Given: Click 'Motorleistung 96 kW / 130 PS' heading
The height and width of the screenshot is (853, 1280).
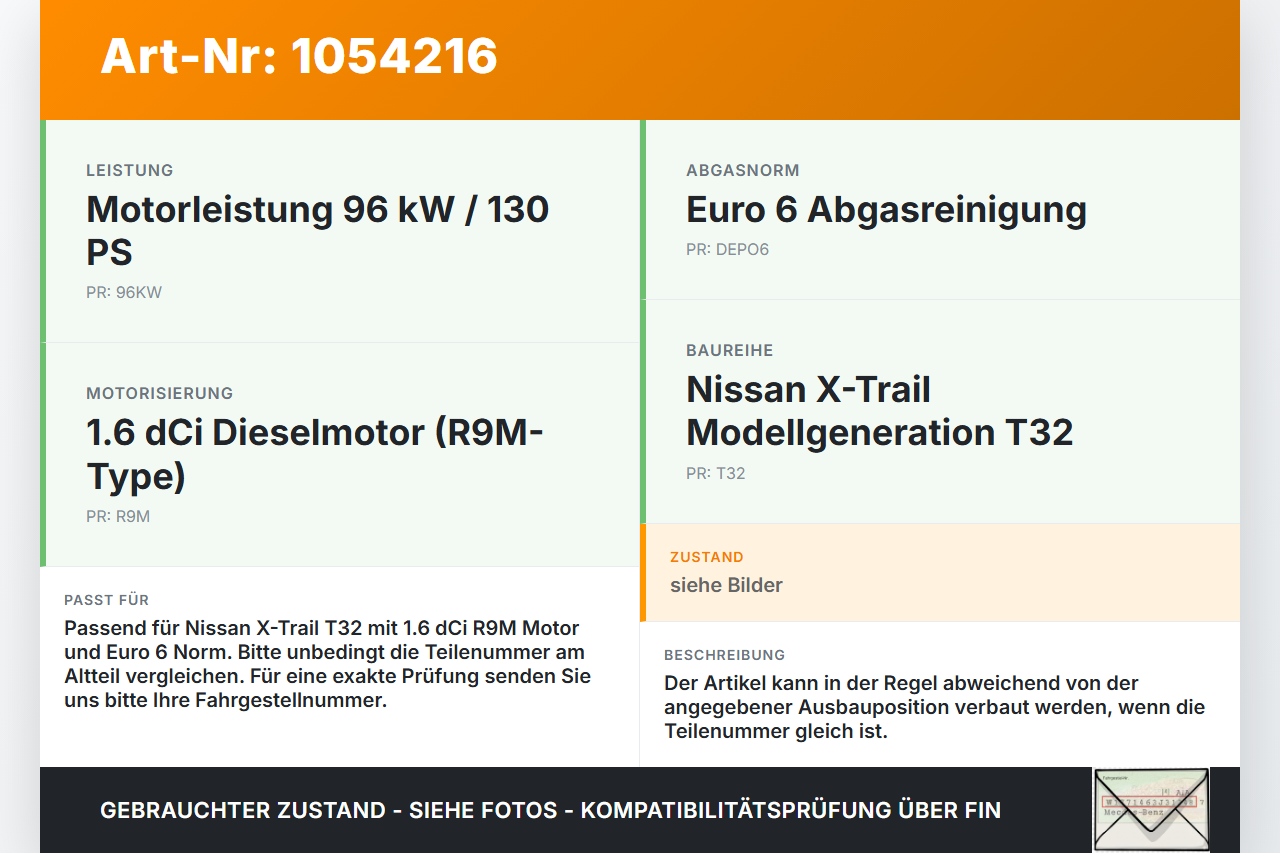Looking at the screenshot, I should (x=317, y=230).
